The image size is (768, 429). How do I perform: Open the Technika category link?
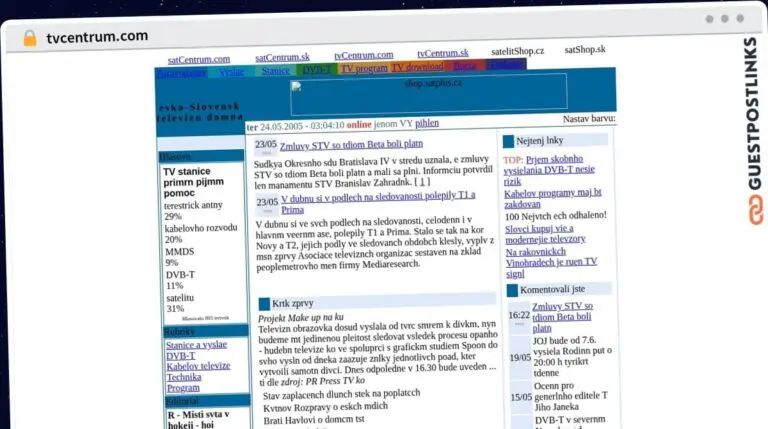click(183, 377)
